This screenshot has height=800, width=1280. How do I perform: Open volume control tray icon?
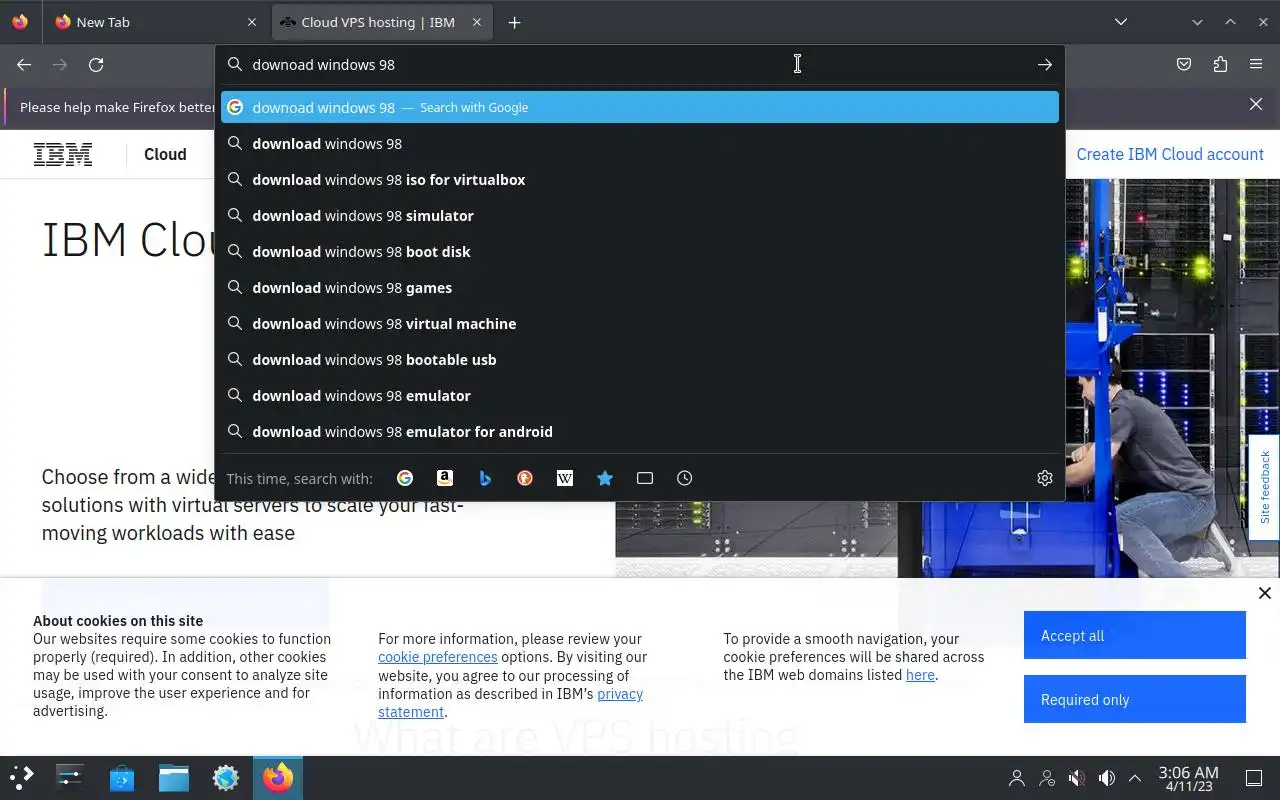1106,778
